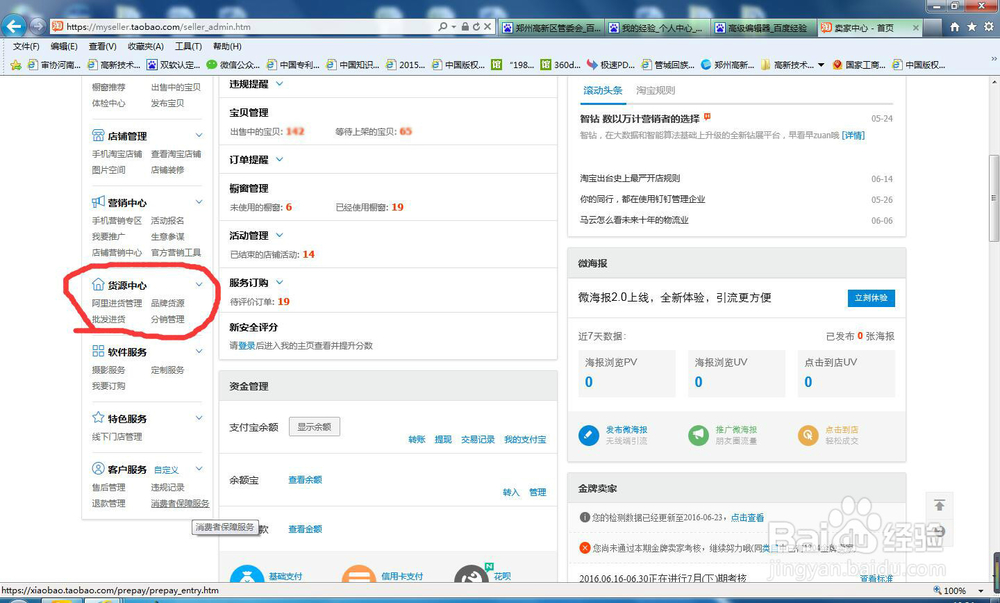The width and height of the screenshot is (1000, 603).
Task: Click the 店铺管理 shop icon
Action: pos(98,135)
